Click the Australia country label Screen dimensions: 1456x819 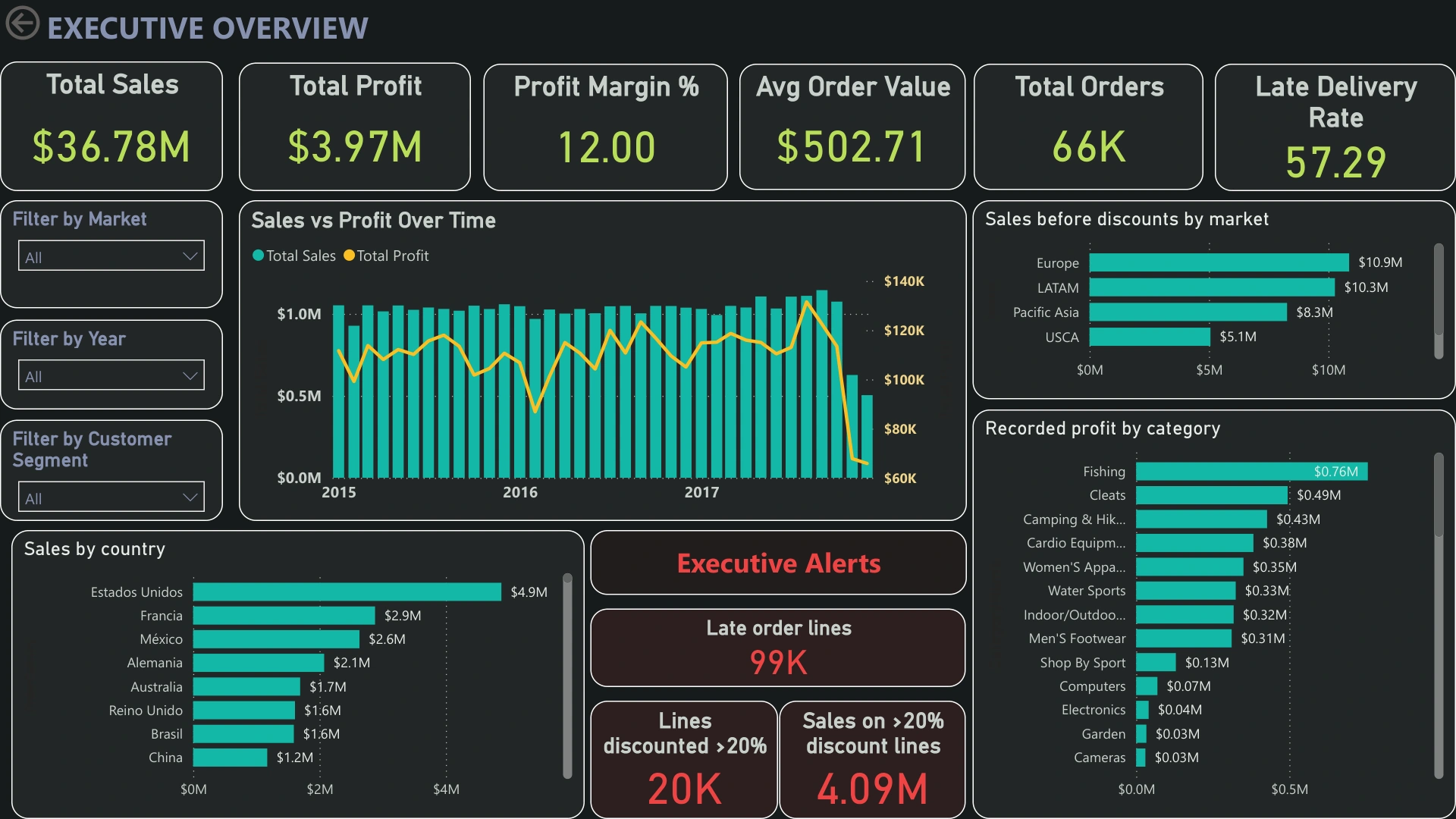(x=156, y=687)
